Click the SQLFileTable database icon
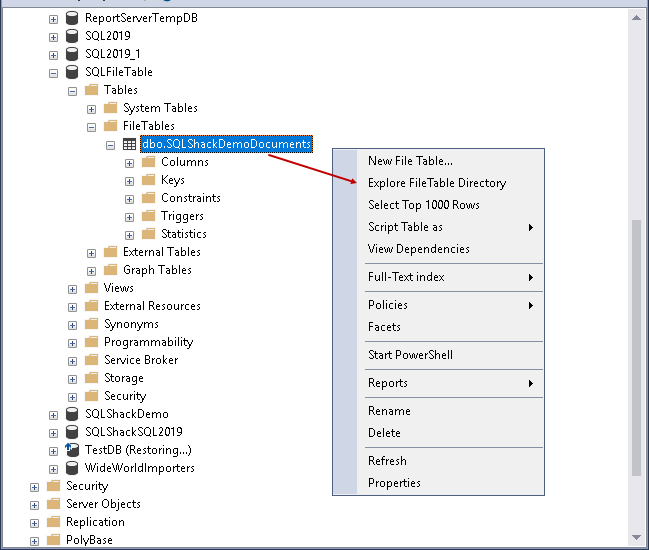 click(x=72, y=72)
